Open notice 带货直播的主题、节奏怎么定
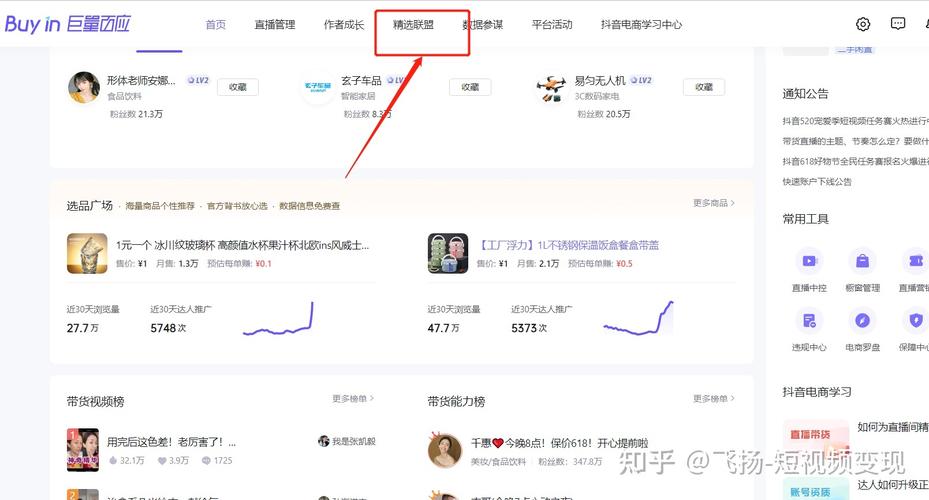This screenshot has width=929, height=500. point(856,141)
